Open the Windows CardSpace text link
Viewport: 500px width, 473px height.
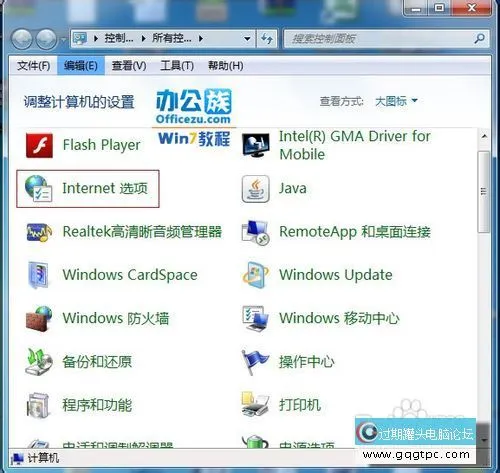pyautogui.click(x=130, y=275)
